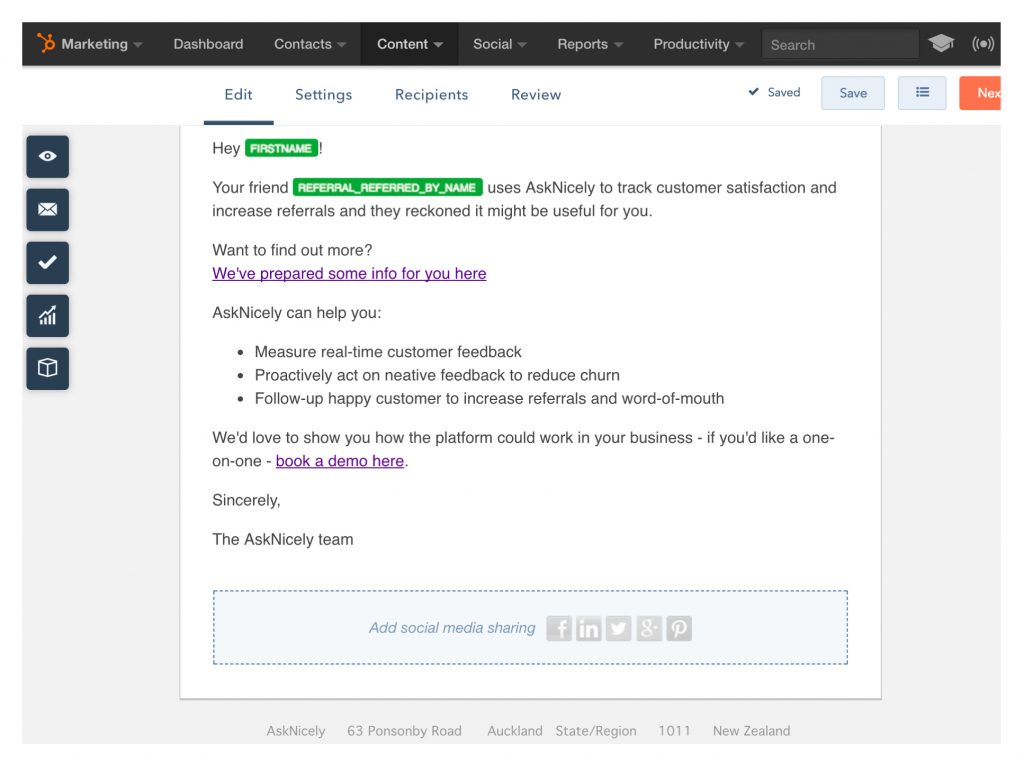Click the cube box sidebar icon
The width and height of the screenshot is (1024, 763).
click(x=48, y=368)
